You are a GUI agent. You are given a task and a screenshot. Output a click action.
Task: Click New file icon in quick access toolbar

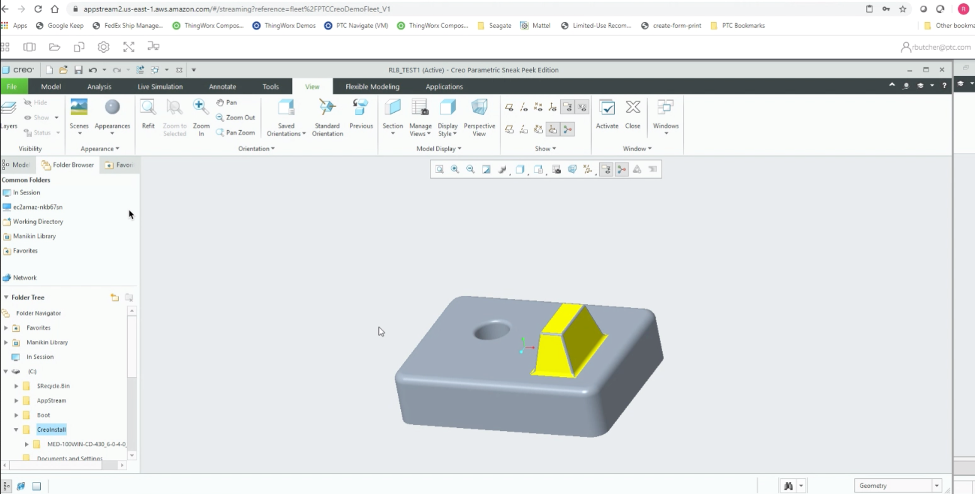[x=50, y=70]
